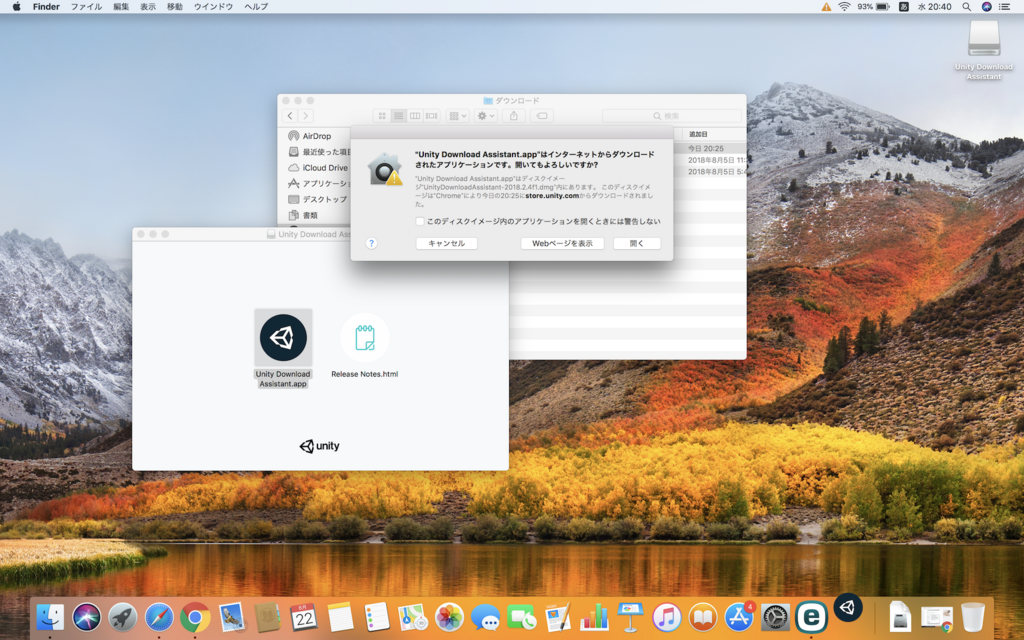This screenshot has width=1024, height=640.
Task: Open the 移動 menu
Action: [x=175, y=7]
